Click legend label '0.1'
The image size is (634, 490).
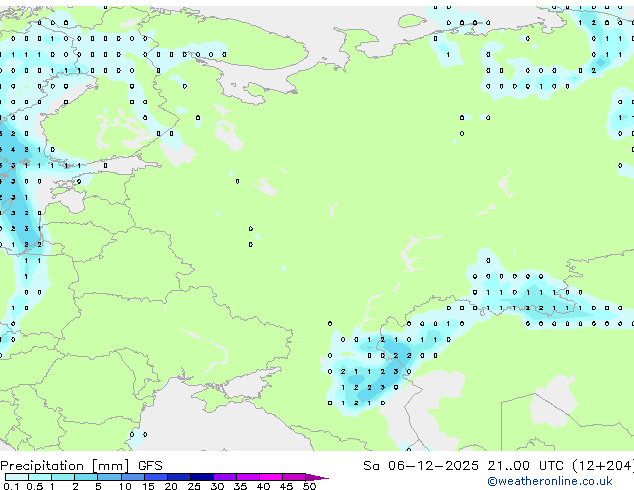click(11, 486)
